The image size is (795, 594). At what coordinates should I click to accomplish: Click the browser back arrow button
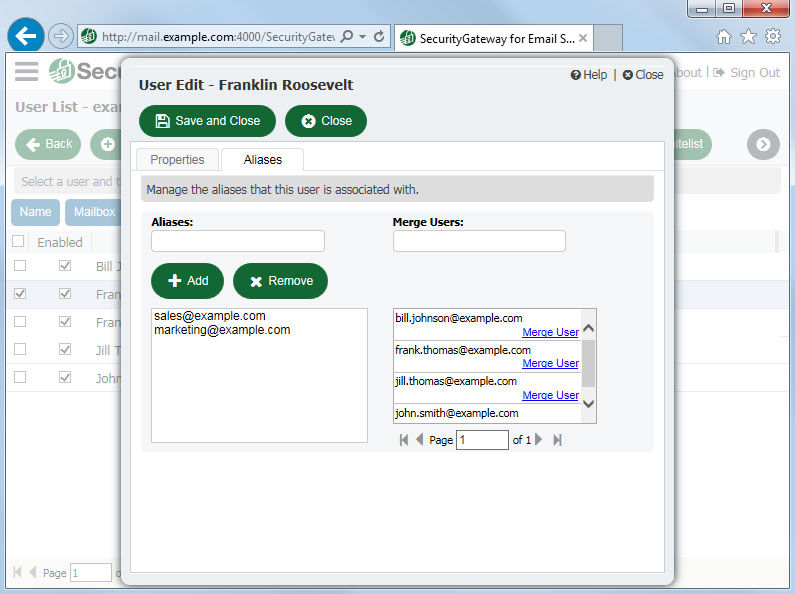(x=25, y=35)
